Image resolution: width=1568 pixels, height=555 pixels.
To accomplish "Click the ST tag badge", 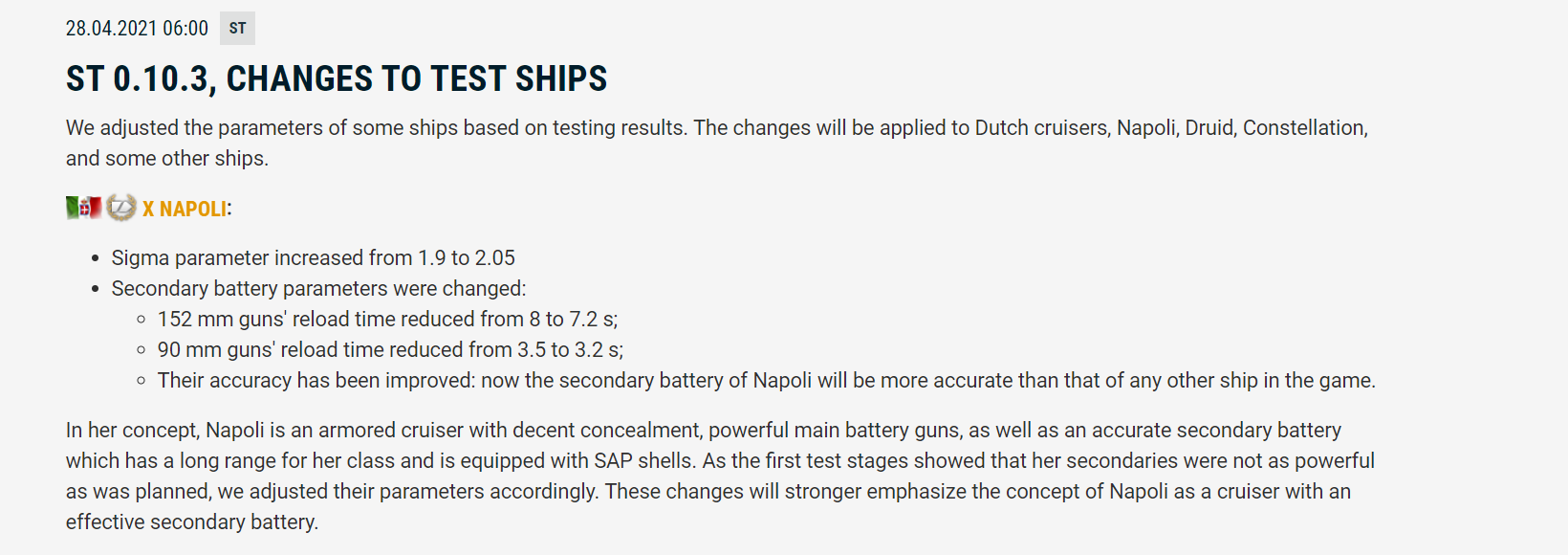I will click(237, 29).
